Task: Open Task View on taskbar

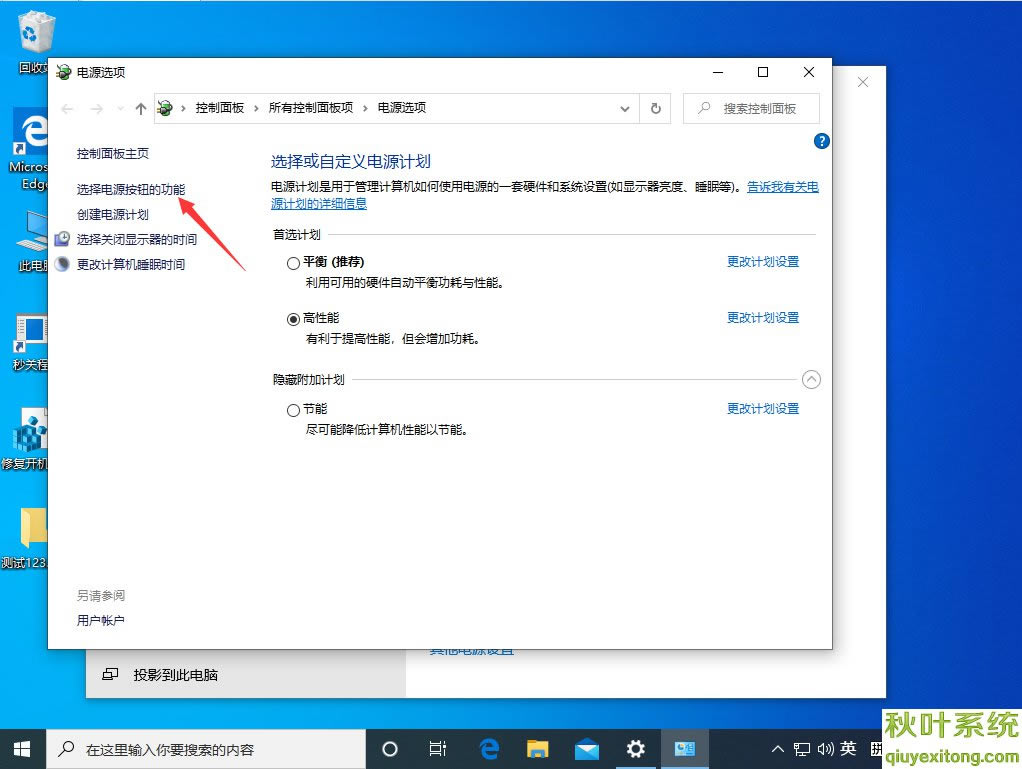Action: coord(438,749)
